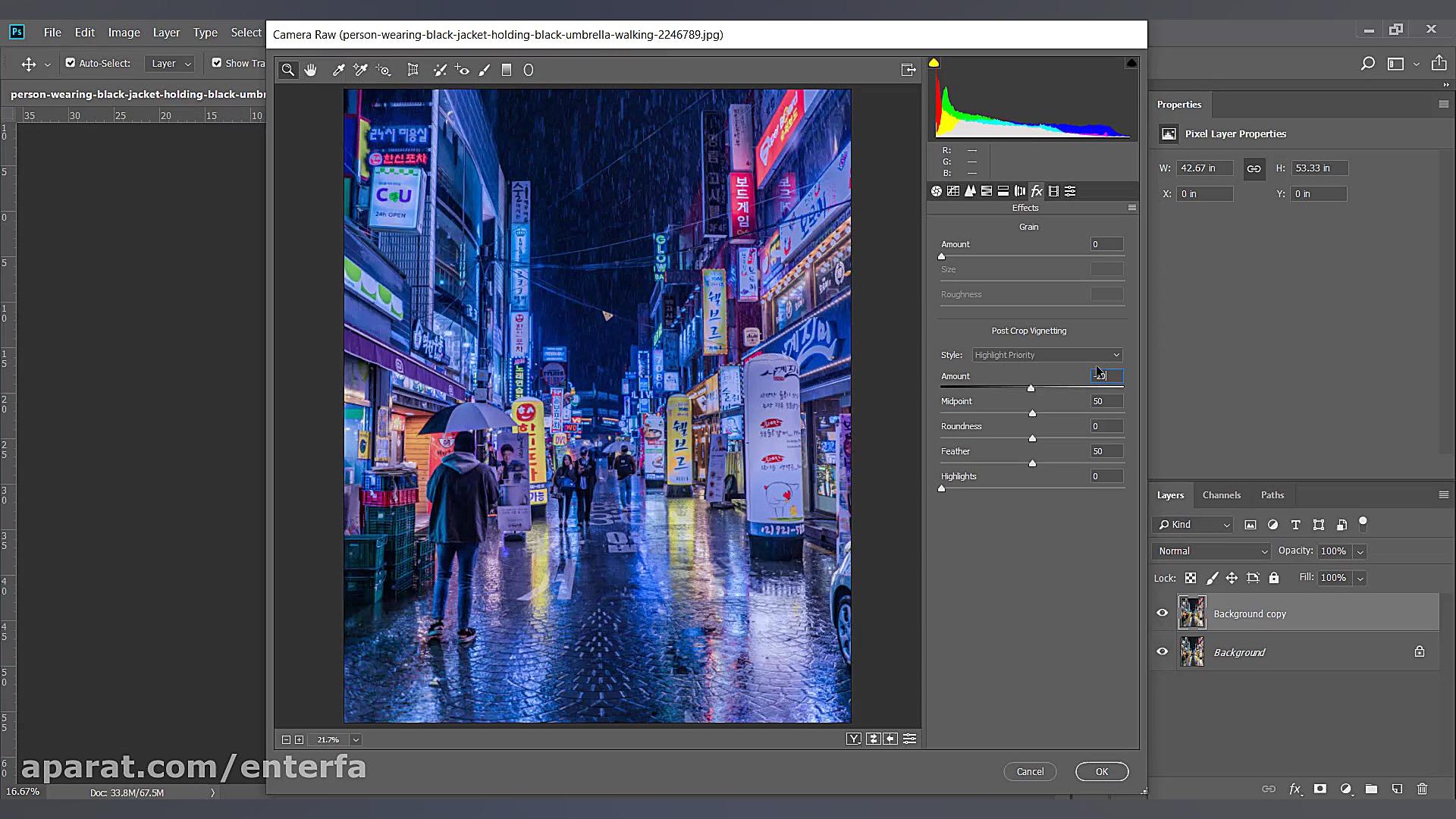Hide the Background copy layer
The height and width of the screenshot is (819, 1456).
point(1162,613)
